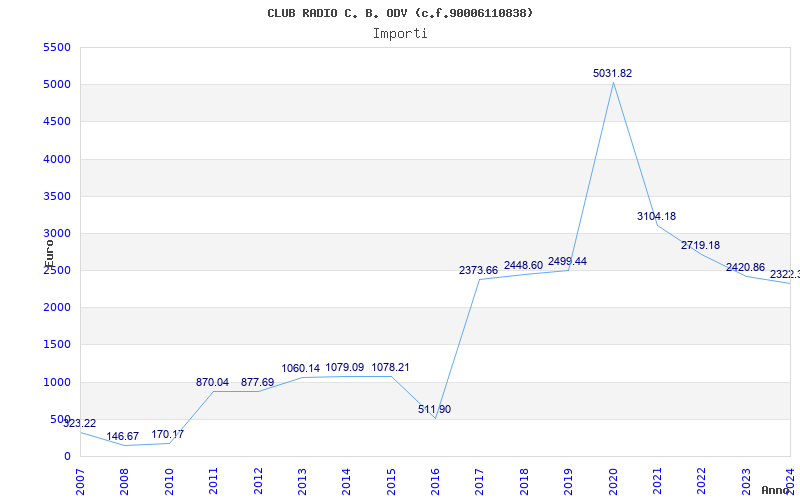
Task: Click the 2499.44 data label
Action: 567,261
